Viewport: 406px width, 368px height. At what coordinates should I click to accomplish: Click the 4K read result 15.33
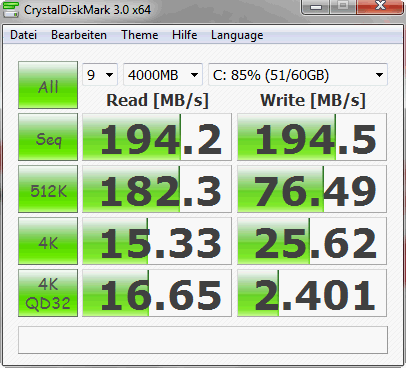click(x=157, y=241)
